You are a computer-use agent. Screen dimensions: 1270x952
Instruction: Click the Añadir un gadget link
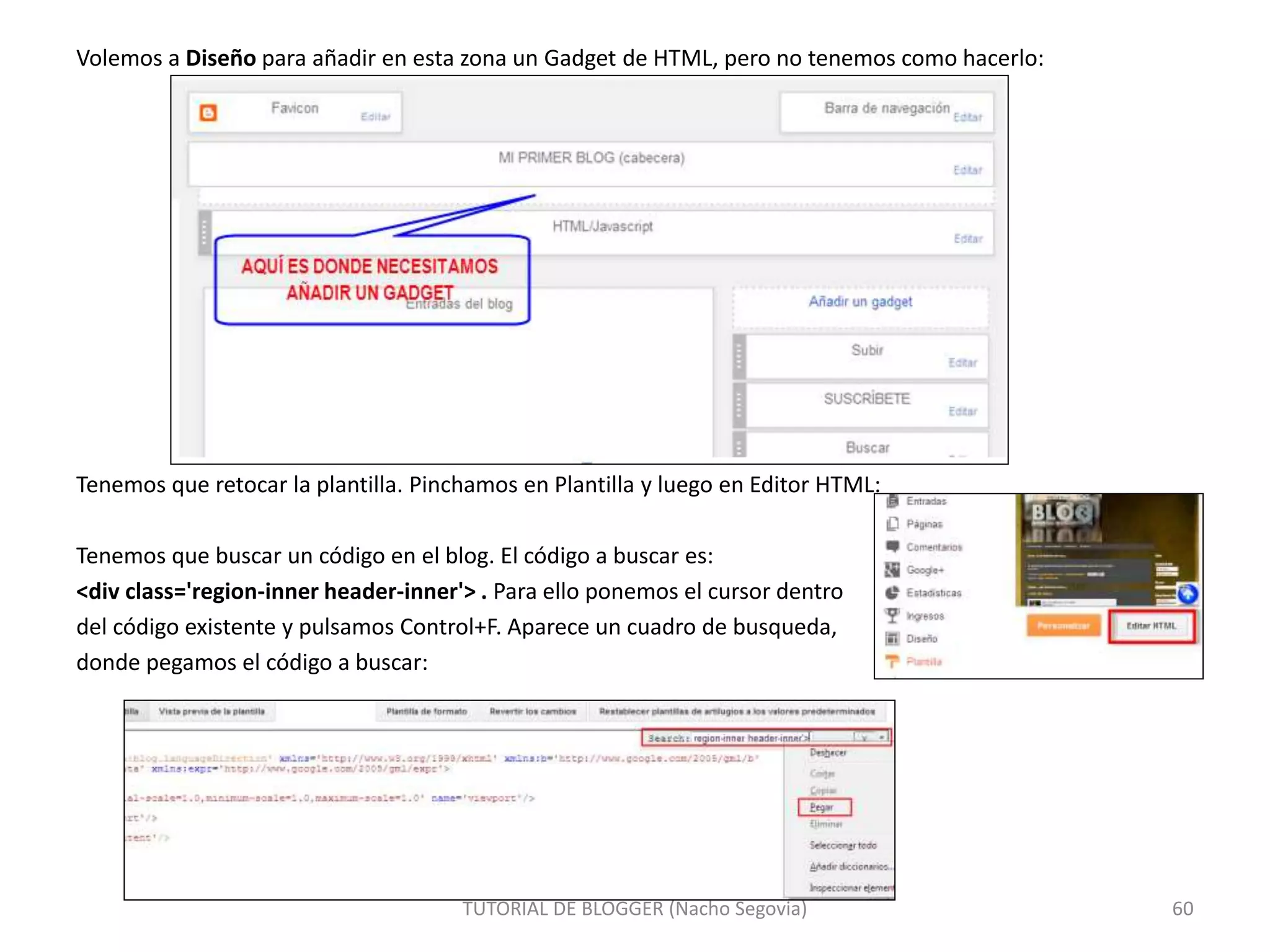[x=860, y=302]
